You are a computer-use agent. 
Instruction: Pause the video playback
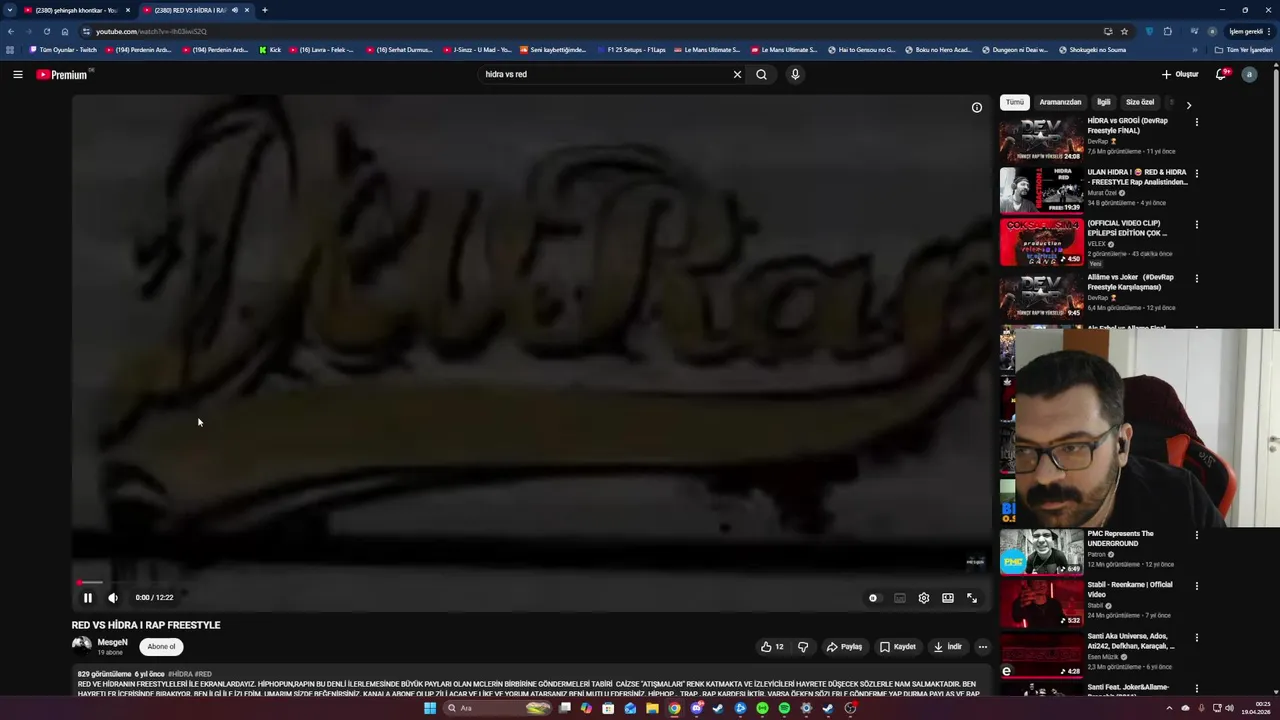tap(88, 598)
